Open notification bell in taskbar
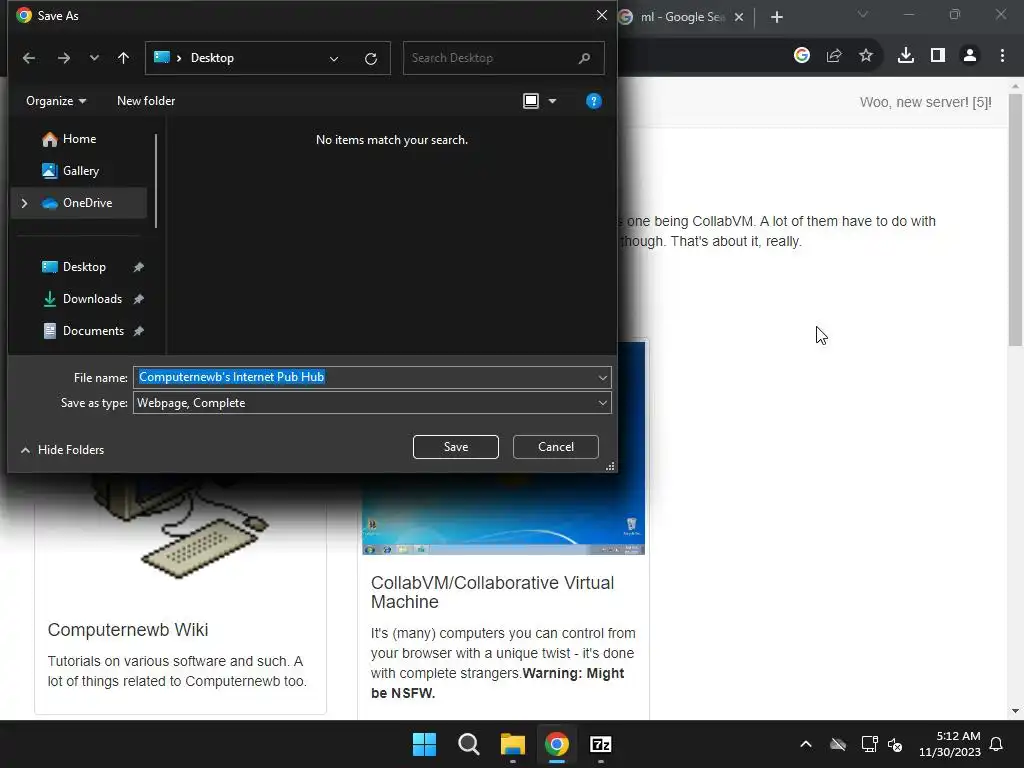 [997, 744]
